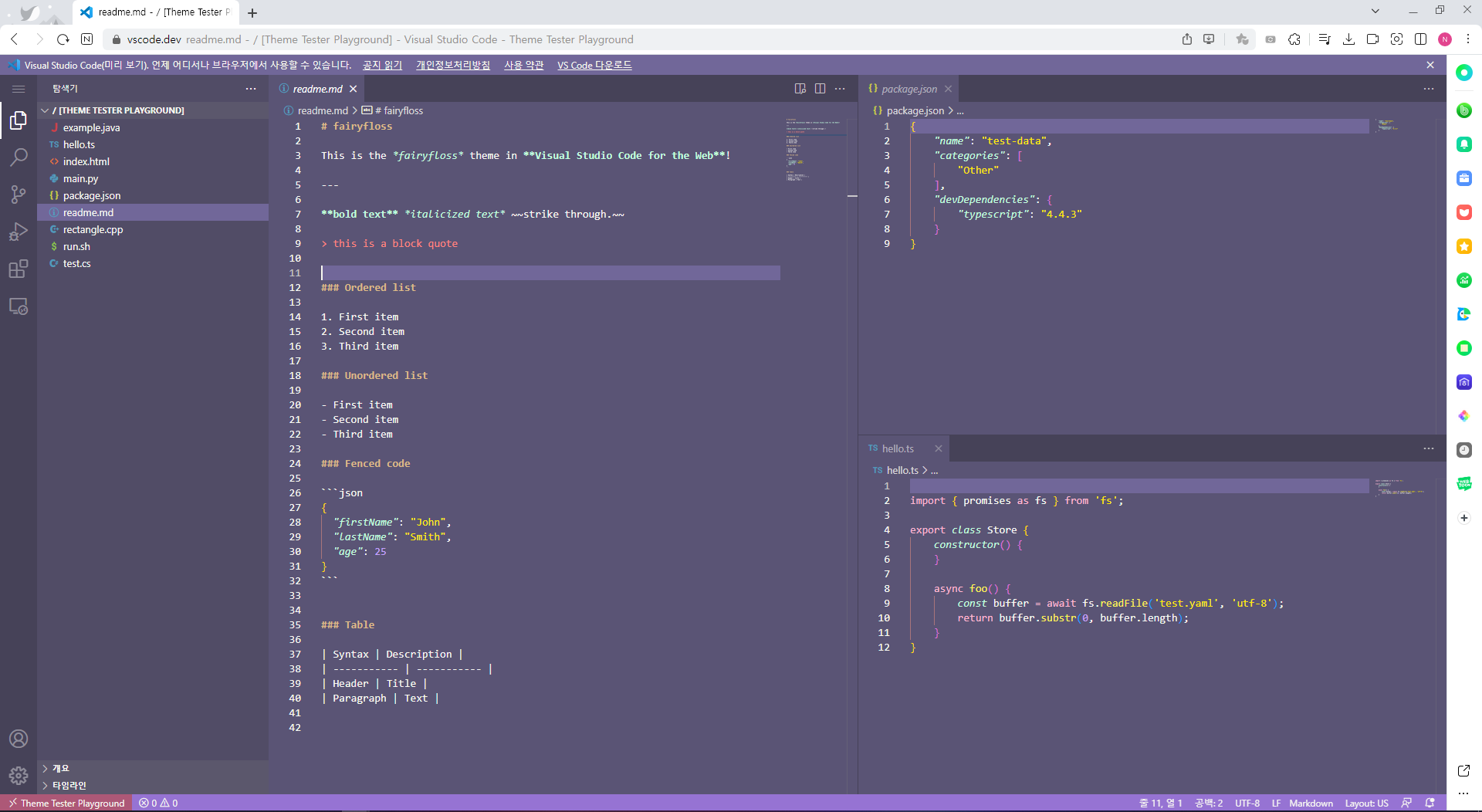Close the package.json tab
1482x812 pixels.
click(x=948, y=89)
